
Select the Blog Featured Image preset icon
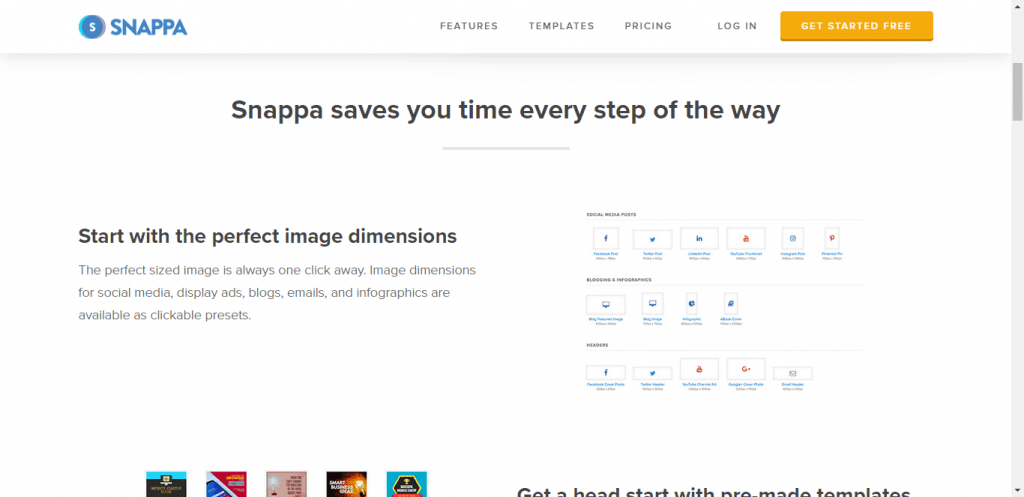pyautogui.click(x=605, y=305)
